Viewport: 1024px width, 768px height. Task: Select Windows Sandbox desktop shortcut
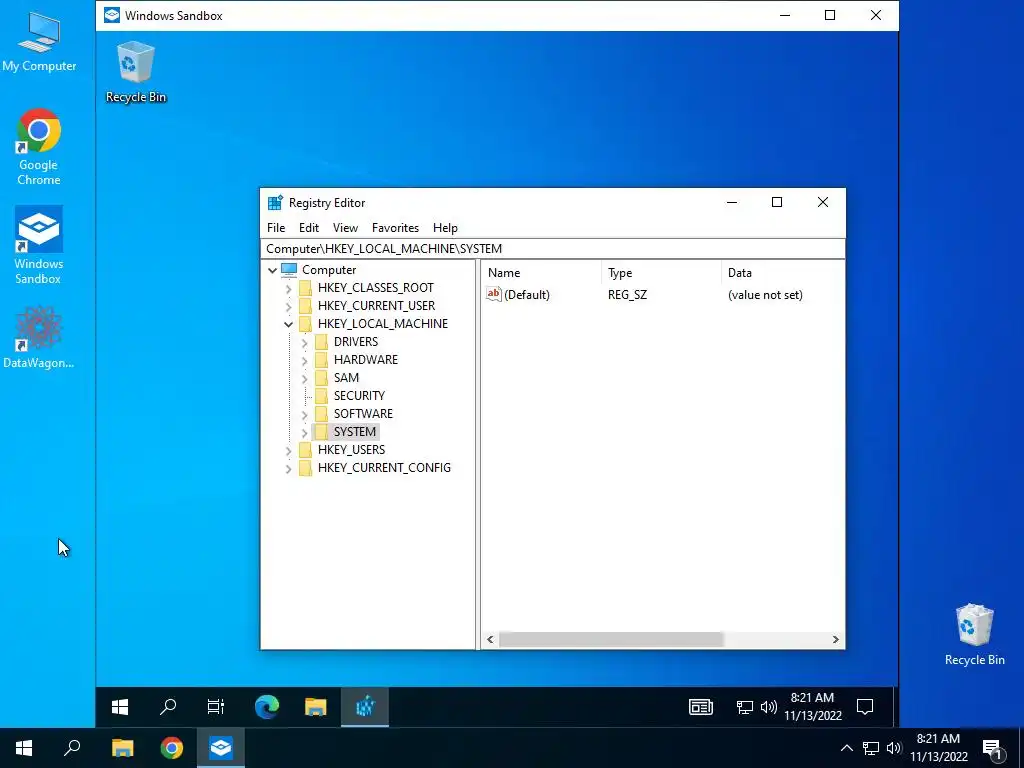39,246
